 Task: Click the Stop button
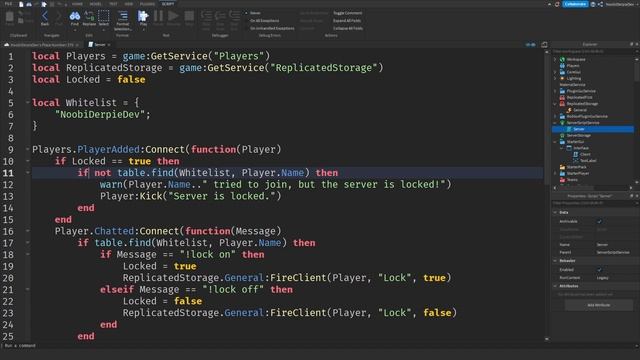coord(189,16)
